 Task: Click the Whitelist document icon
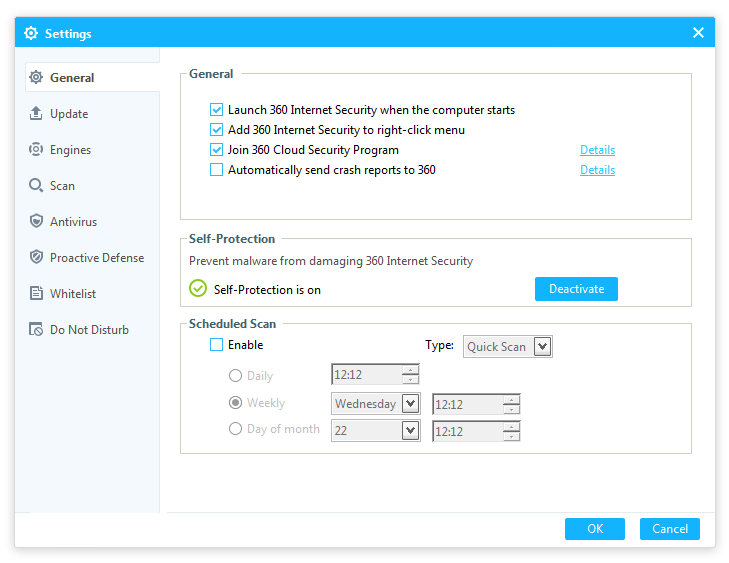(36, 294)
